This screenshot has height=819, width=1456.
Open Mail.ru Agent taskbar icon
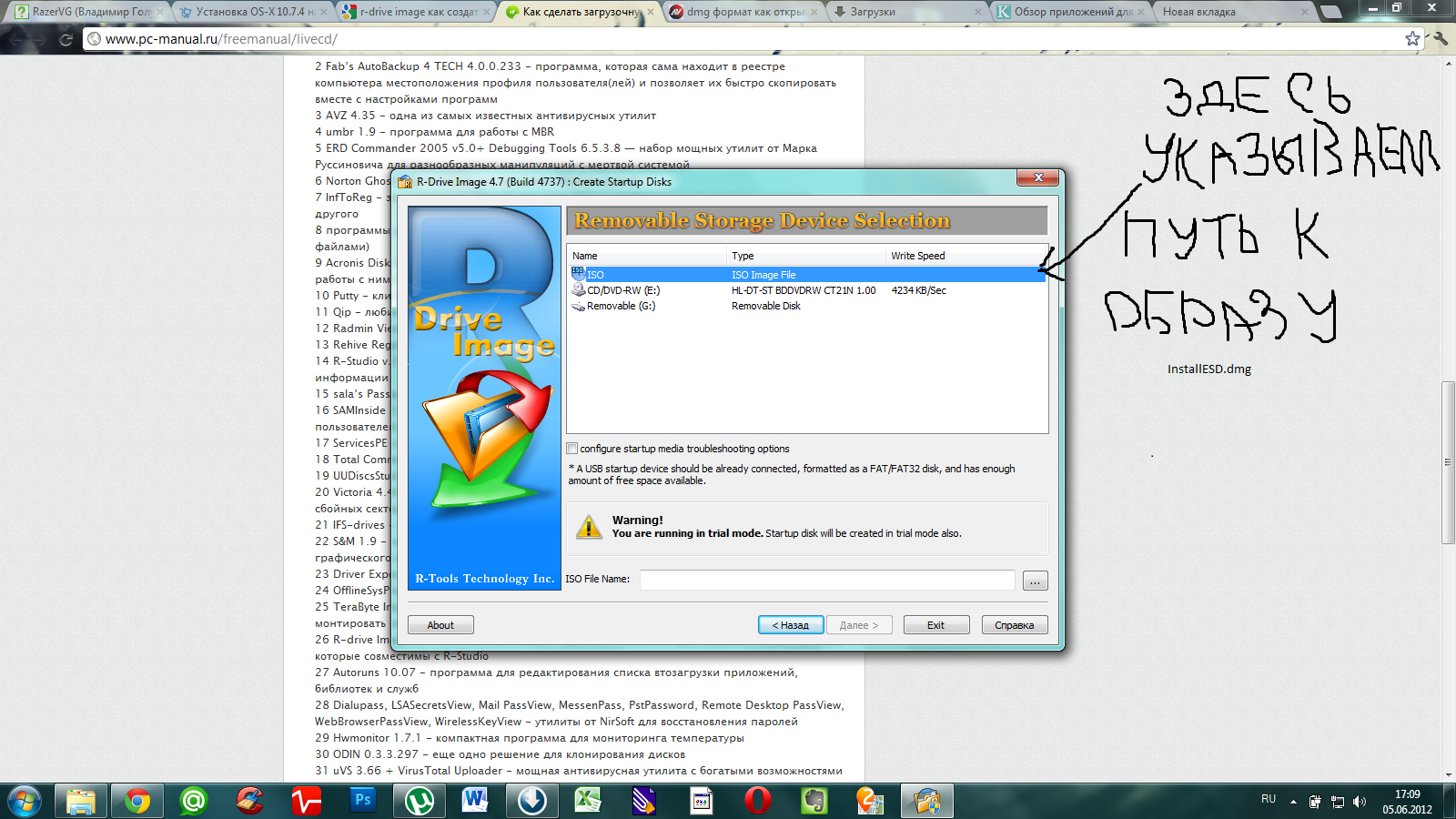194,801
